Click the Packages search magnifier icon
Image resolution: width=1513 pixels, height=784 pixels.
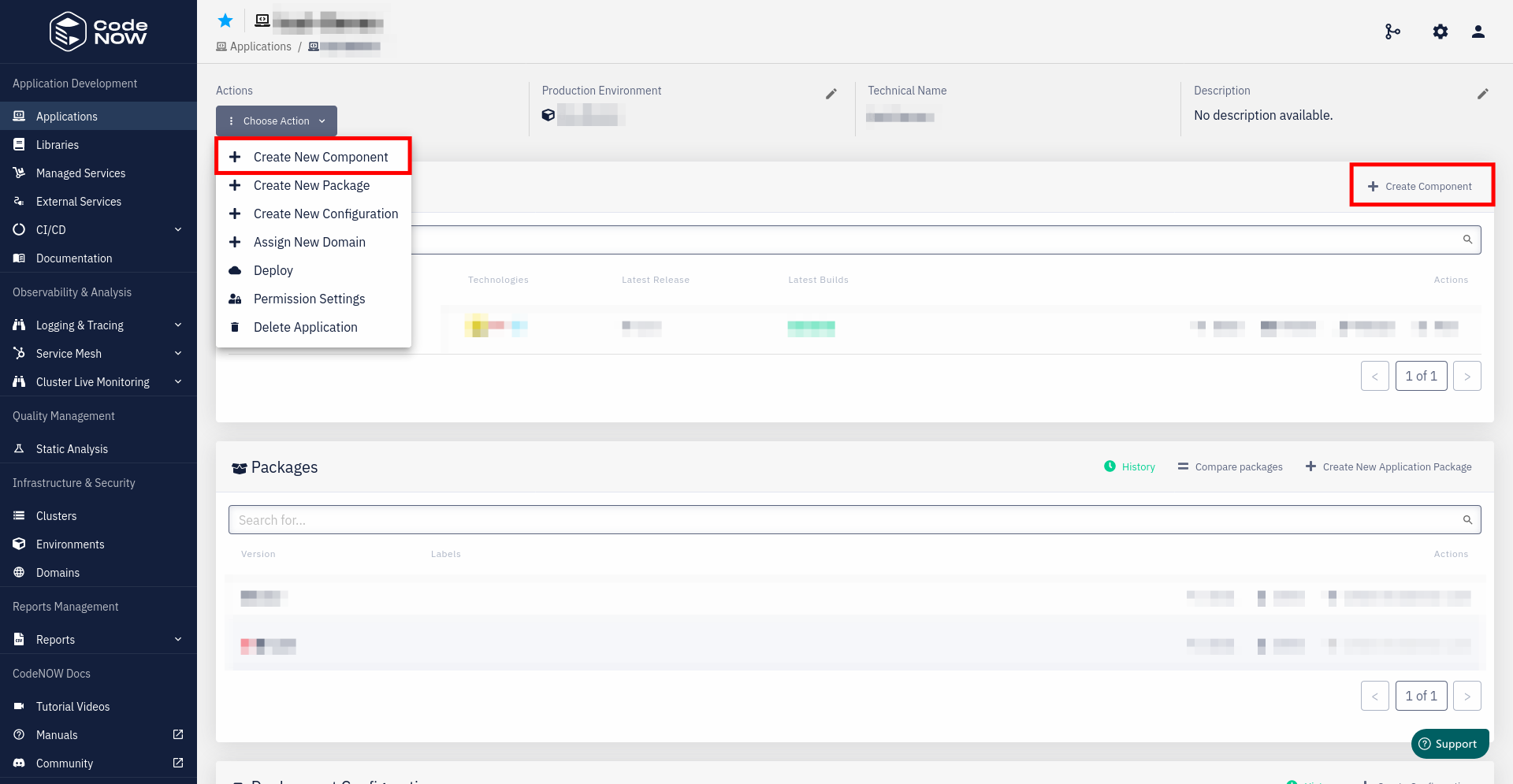point(1467,520)
